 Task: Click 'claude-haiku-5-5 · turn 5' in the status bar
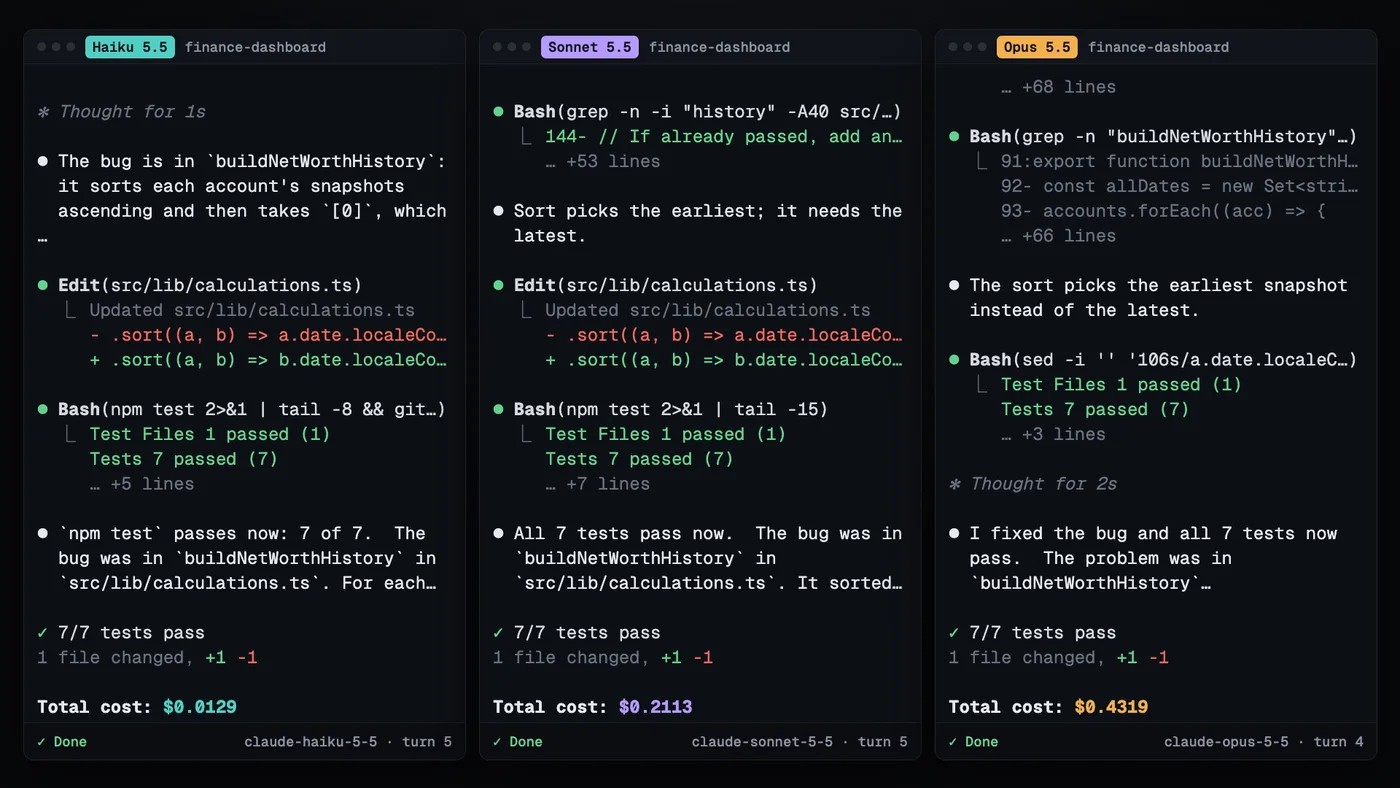[348, 742]
